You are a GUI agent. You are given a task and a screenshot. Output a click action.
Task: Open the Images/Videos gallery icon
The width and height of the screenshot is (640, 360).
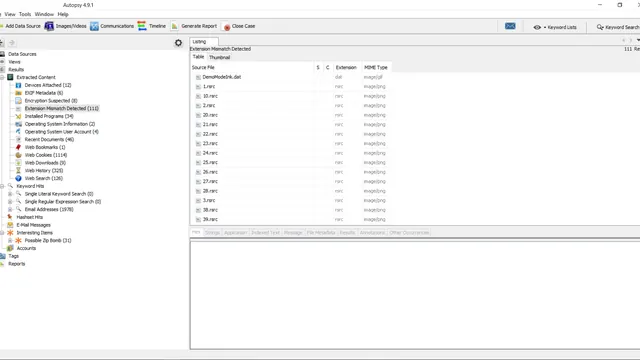click(49, 26)
